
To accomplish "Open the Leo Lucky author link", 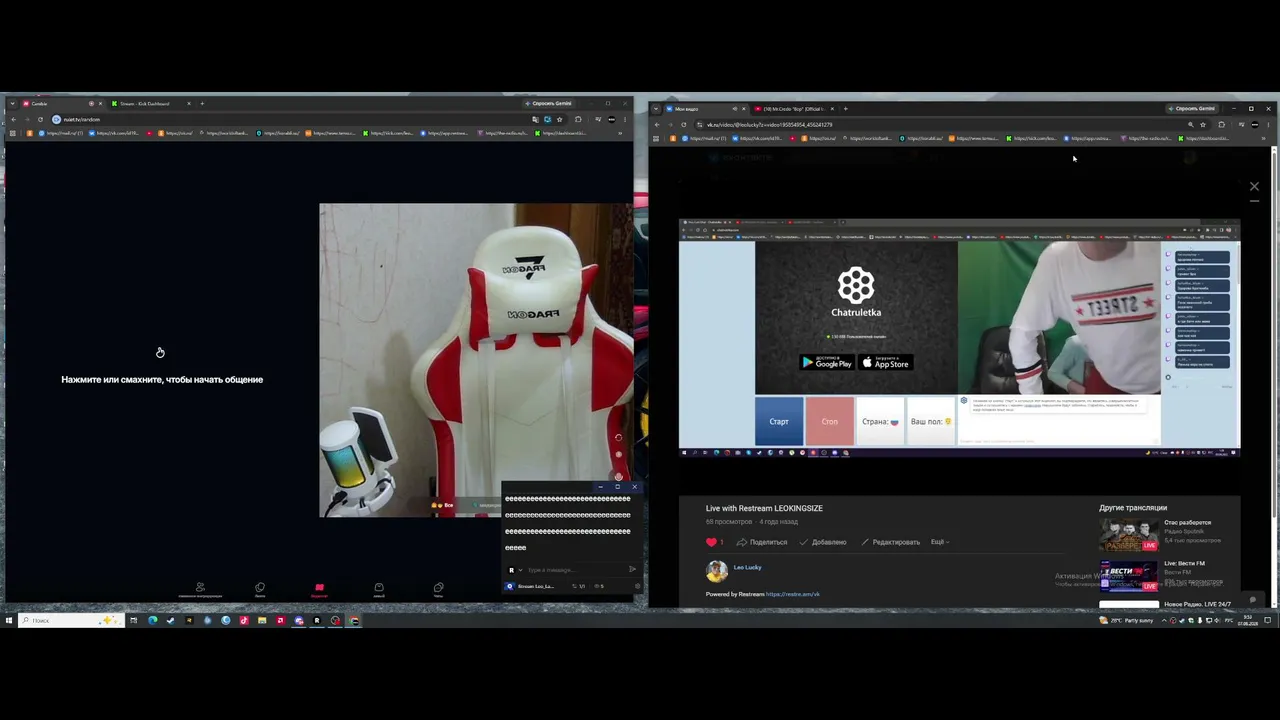I will pyautogui.click(x=748, y=567).
